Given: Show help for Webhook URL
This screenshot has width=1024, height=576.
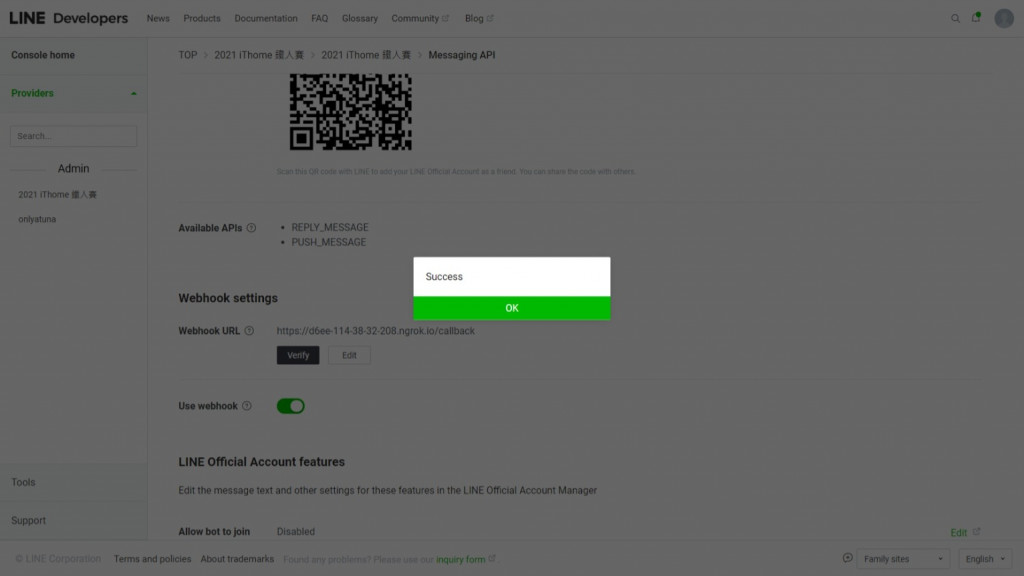Looking at the screenshot, I should coord(249,331).
